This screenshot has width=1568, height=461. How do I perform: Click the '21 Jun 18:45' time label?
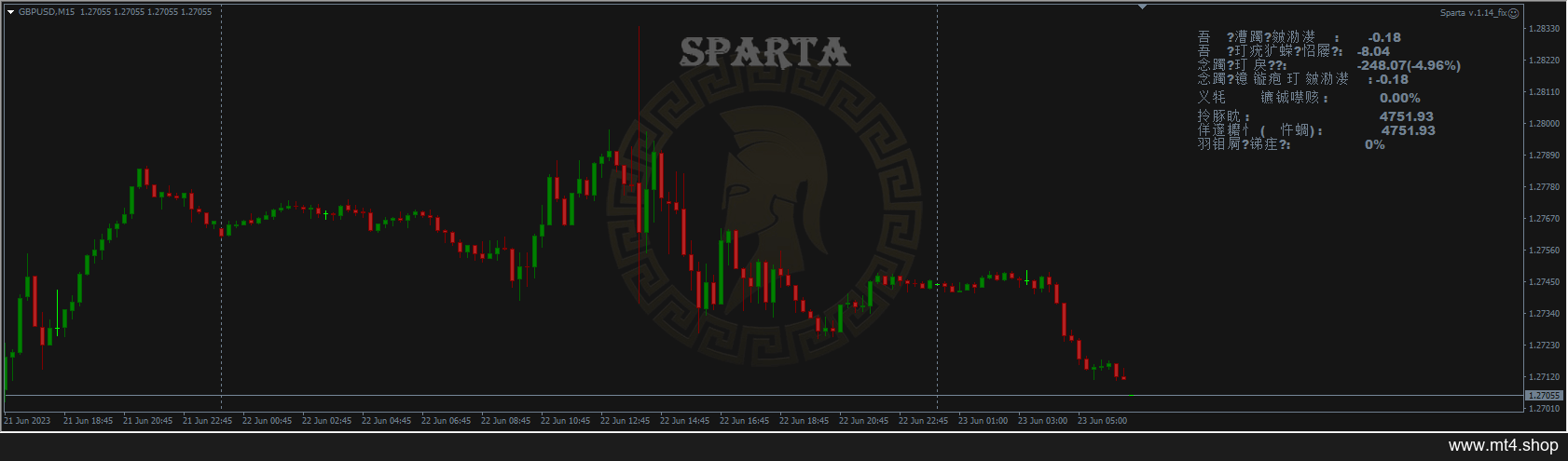[x=88, y=421]
